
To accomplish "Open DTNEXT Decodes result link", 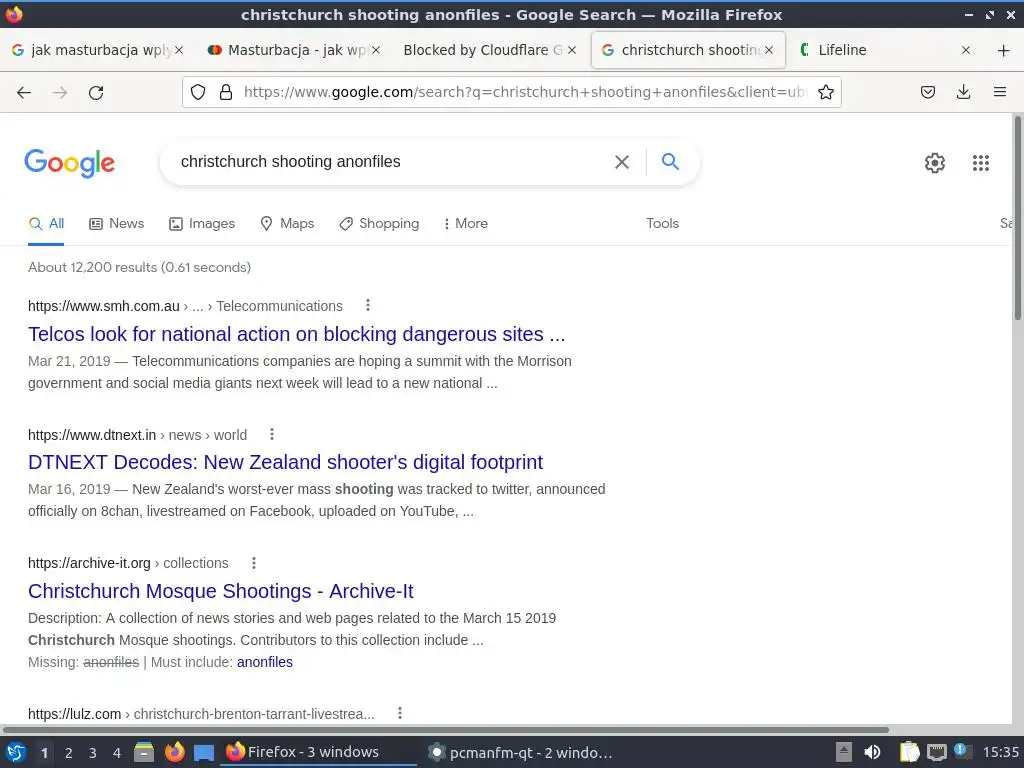I will (285, 462).
